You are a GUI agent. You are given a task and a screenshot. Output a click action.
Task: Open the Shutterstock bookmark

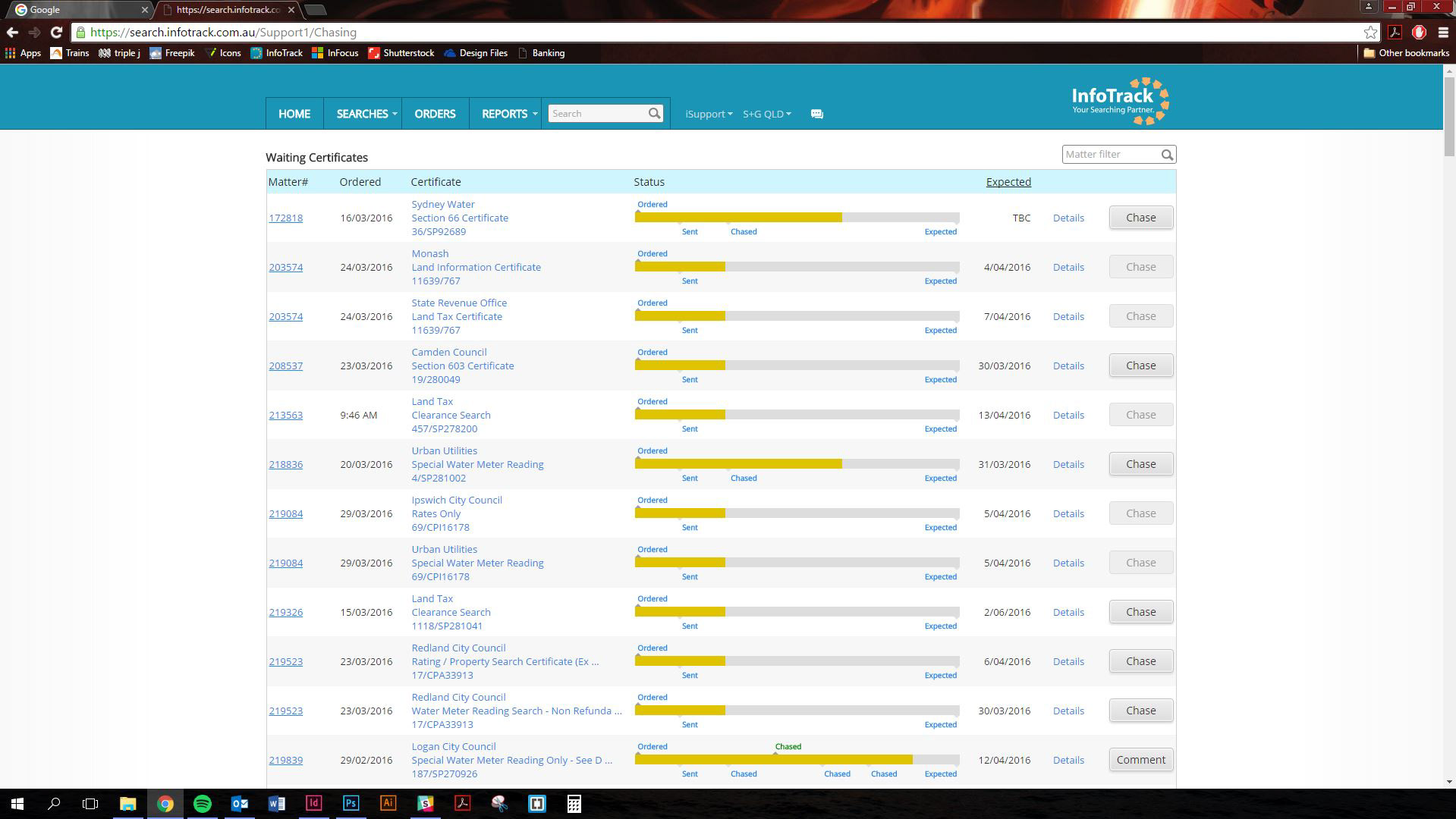pos(401,53)
